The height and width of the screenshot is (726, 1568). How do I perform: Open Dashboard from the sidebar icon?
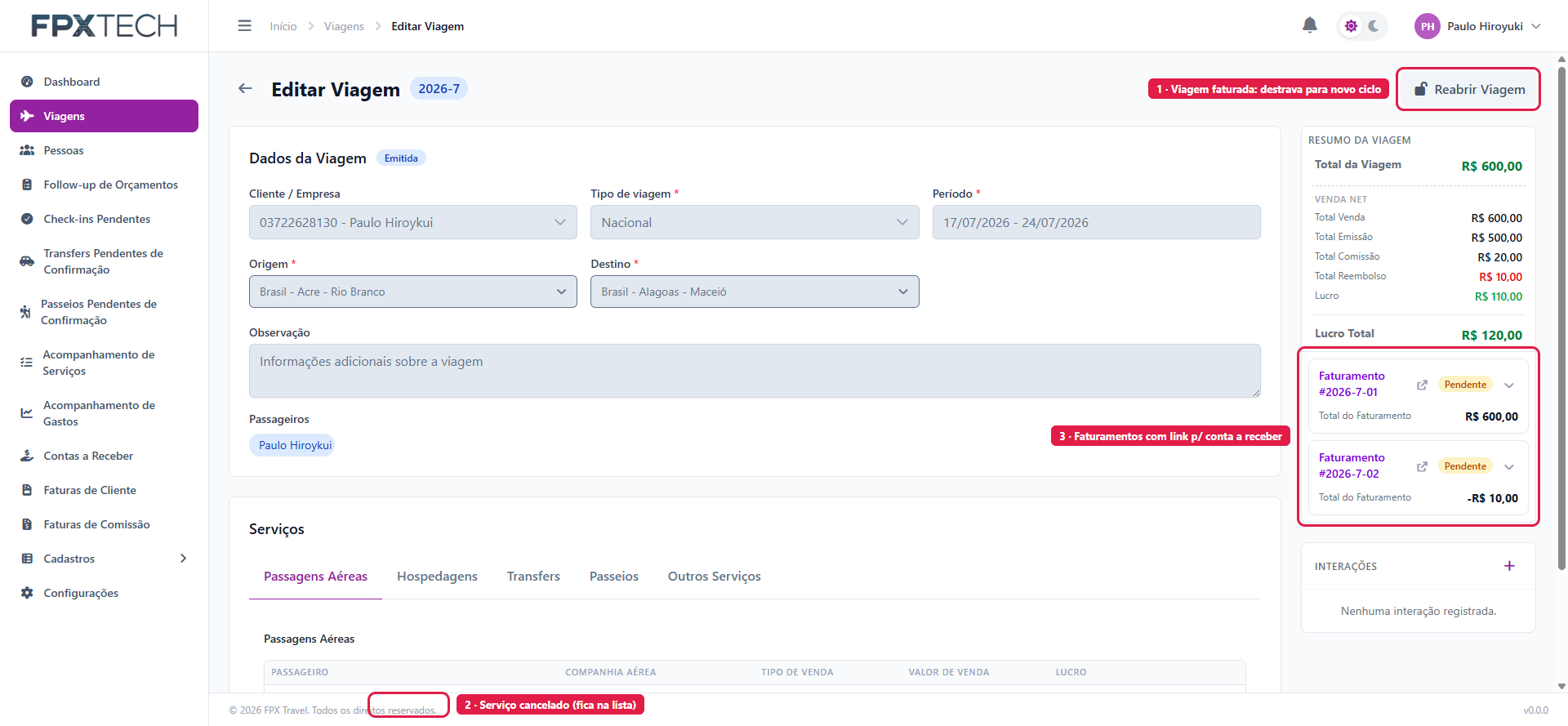coord(27,82)
